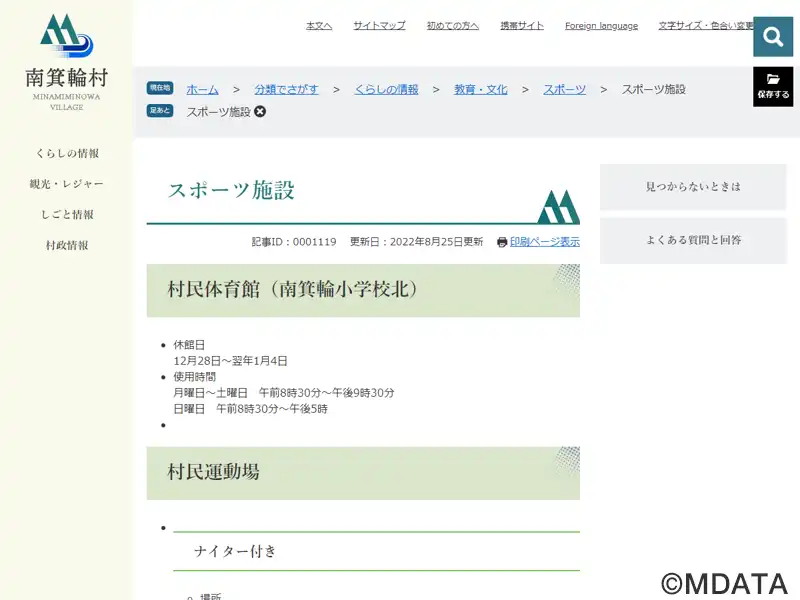Open くらしの情報 in sidebar menu
Viewport: 800px width, 600px height.
[x=67, y=153]
